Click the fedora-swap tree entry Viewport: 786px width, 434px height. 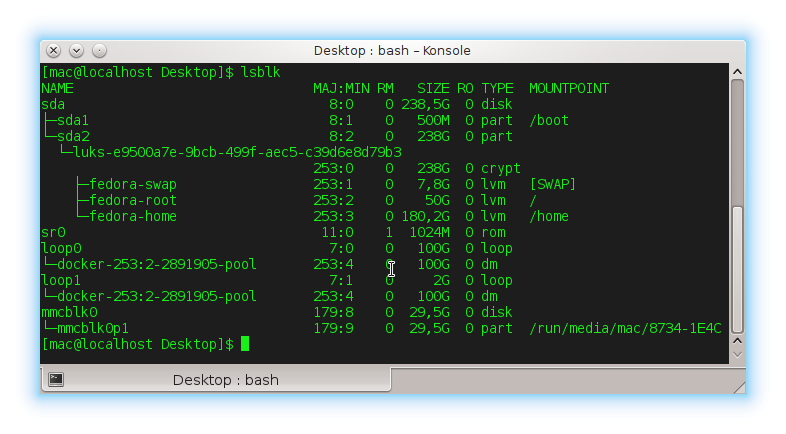[132, 184]
